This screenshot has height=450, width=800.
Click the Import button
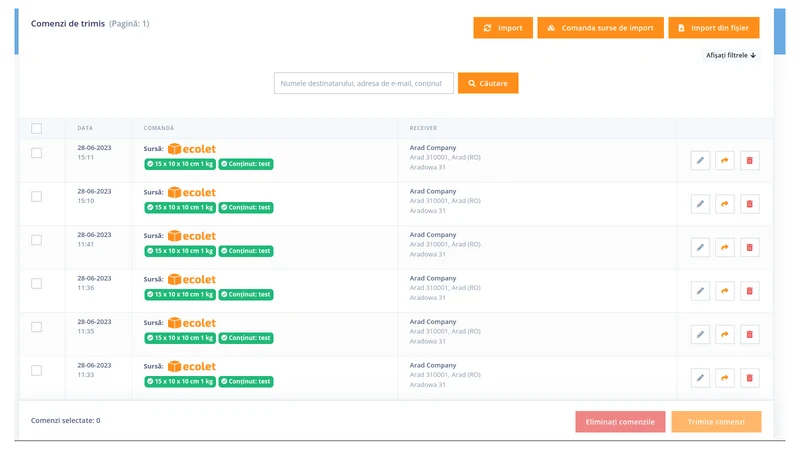(503, 28)
